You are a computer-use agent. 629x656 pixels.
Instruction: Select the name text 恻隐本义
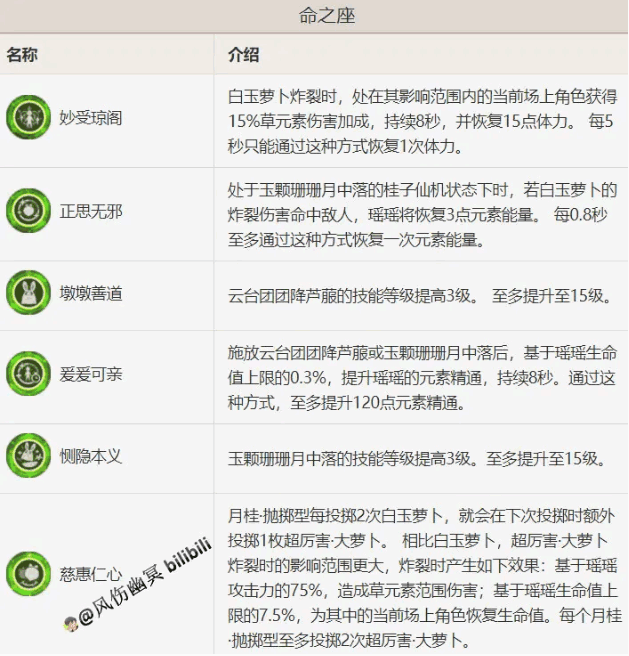pos(90,456)
